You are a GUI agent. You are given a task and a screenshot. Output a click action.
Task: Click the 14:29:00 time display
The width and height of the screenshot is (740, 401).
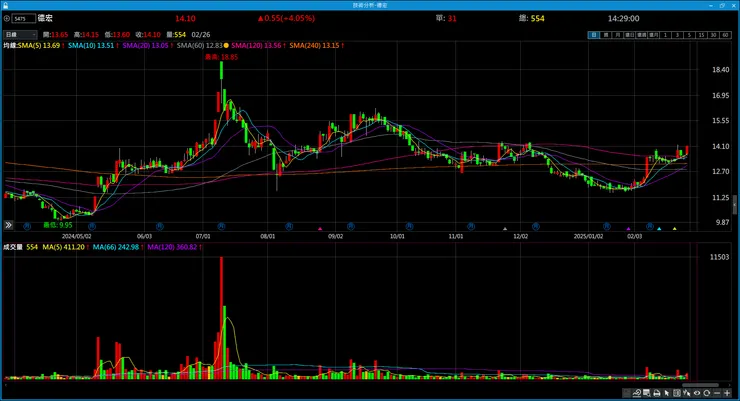coord(623,18)
